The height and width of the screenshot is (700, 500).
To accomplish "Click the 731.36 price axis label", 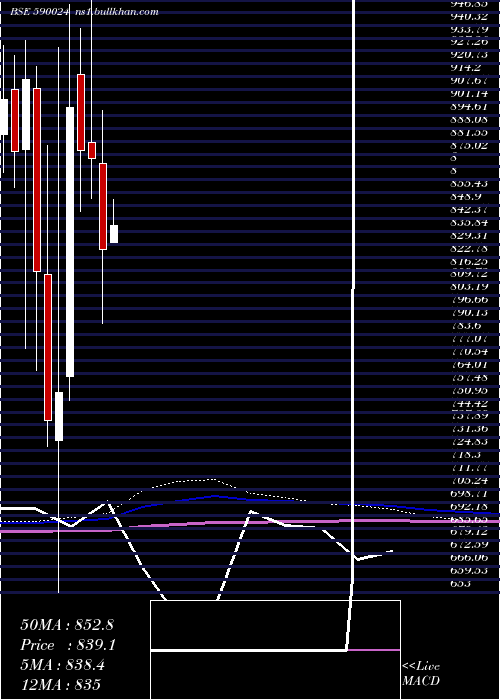I will [469, 429].
